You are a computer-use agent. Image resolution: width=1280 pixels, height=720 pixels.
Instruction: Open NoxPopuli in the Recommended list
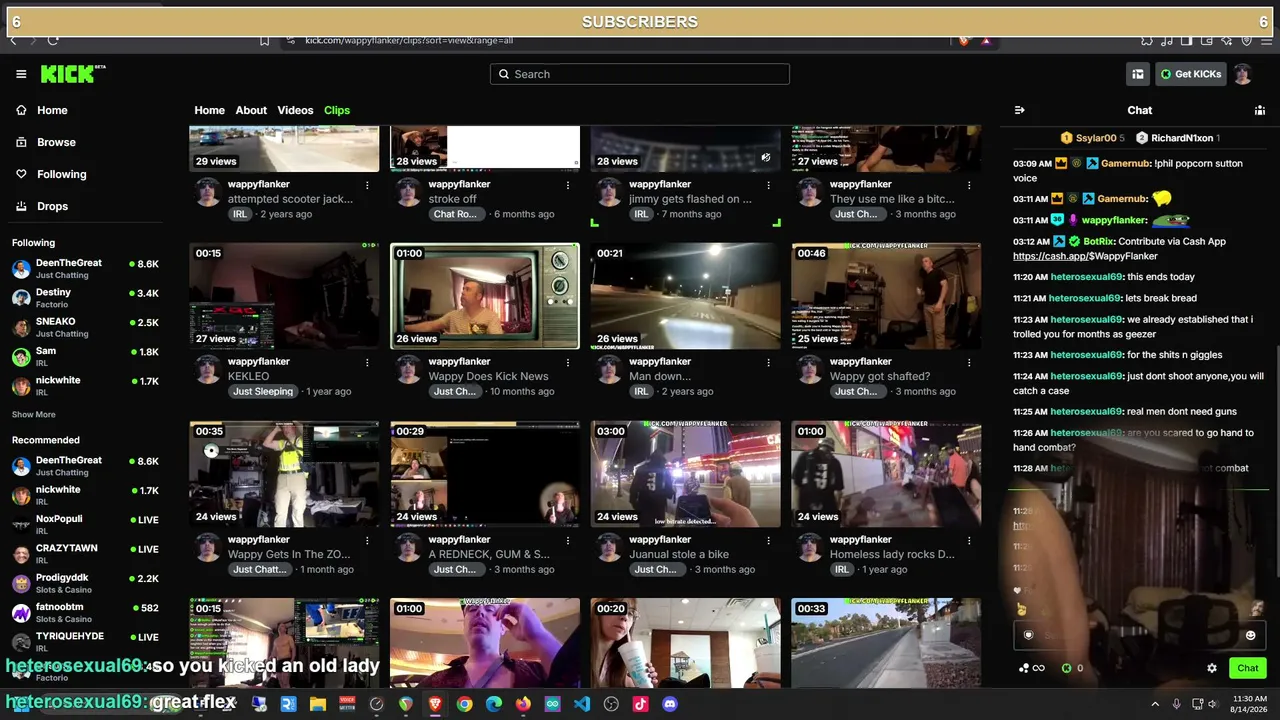point(86,524)
